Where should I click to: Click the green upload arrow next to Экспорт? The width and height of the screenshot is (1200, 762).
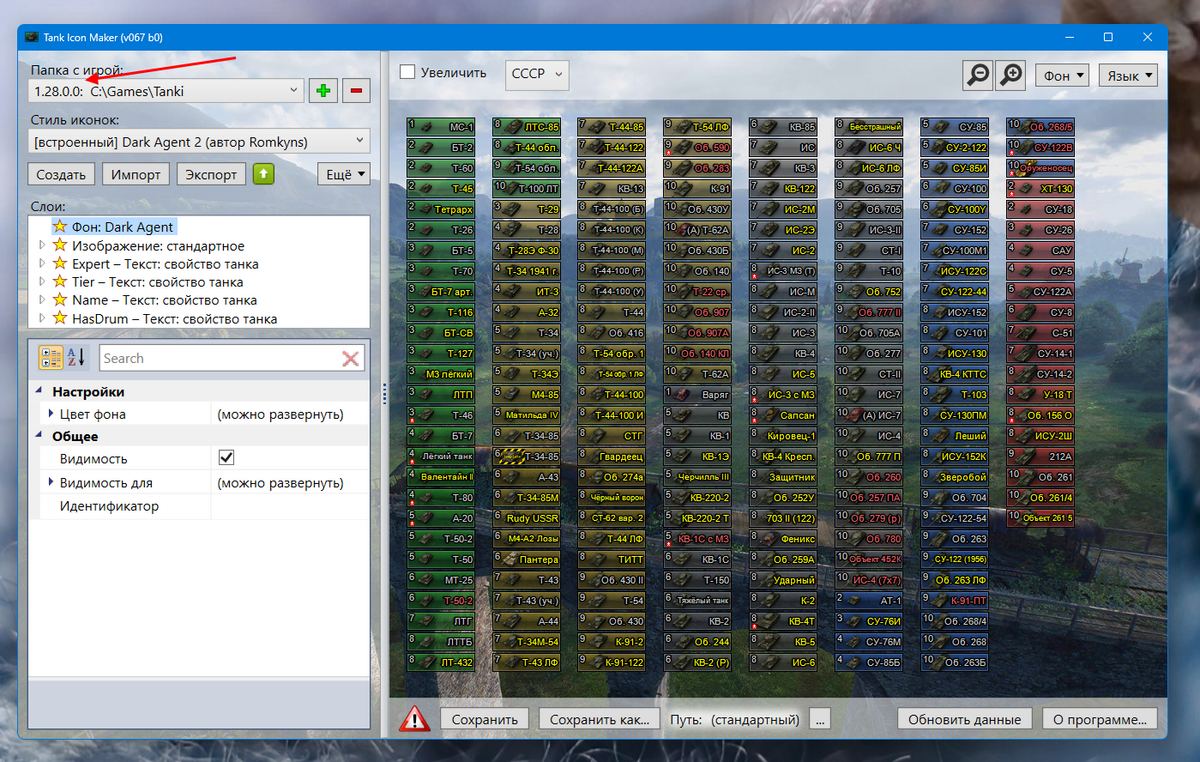(264, 174)
